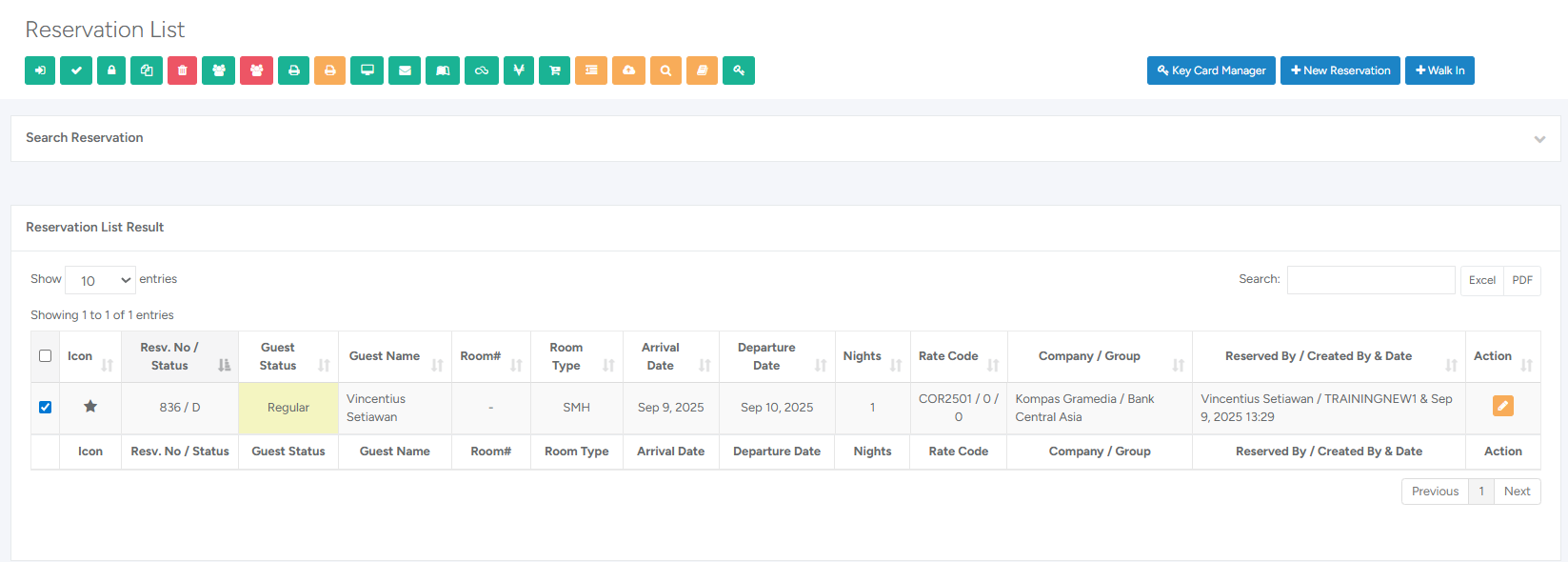Sort table by Arrival Date column
This screenshot has width=1568, height=562.
tap(670, 356)
